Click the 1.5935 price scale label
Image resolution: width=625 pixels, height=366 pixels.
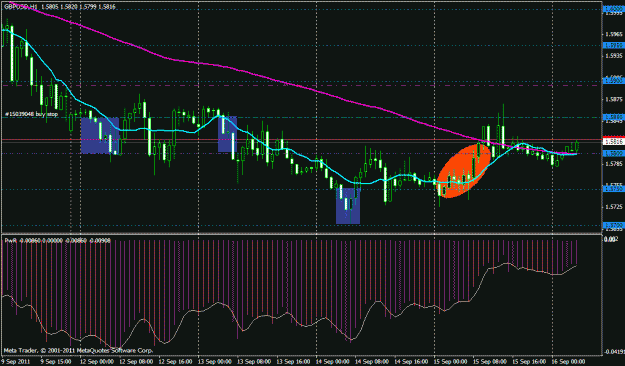click(x=614, y=56)
